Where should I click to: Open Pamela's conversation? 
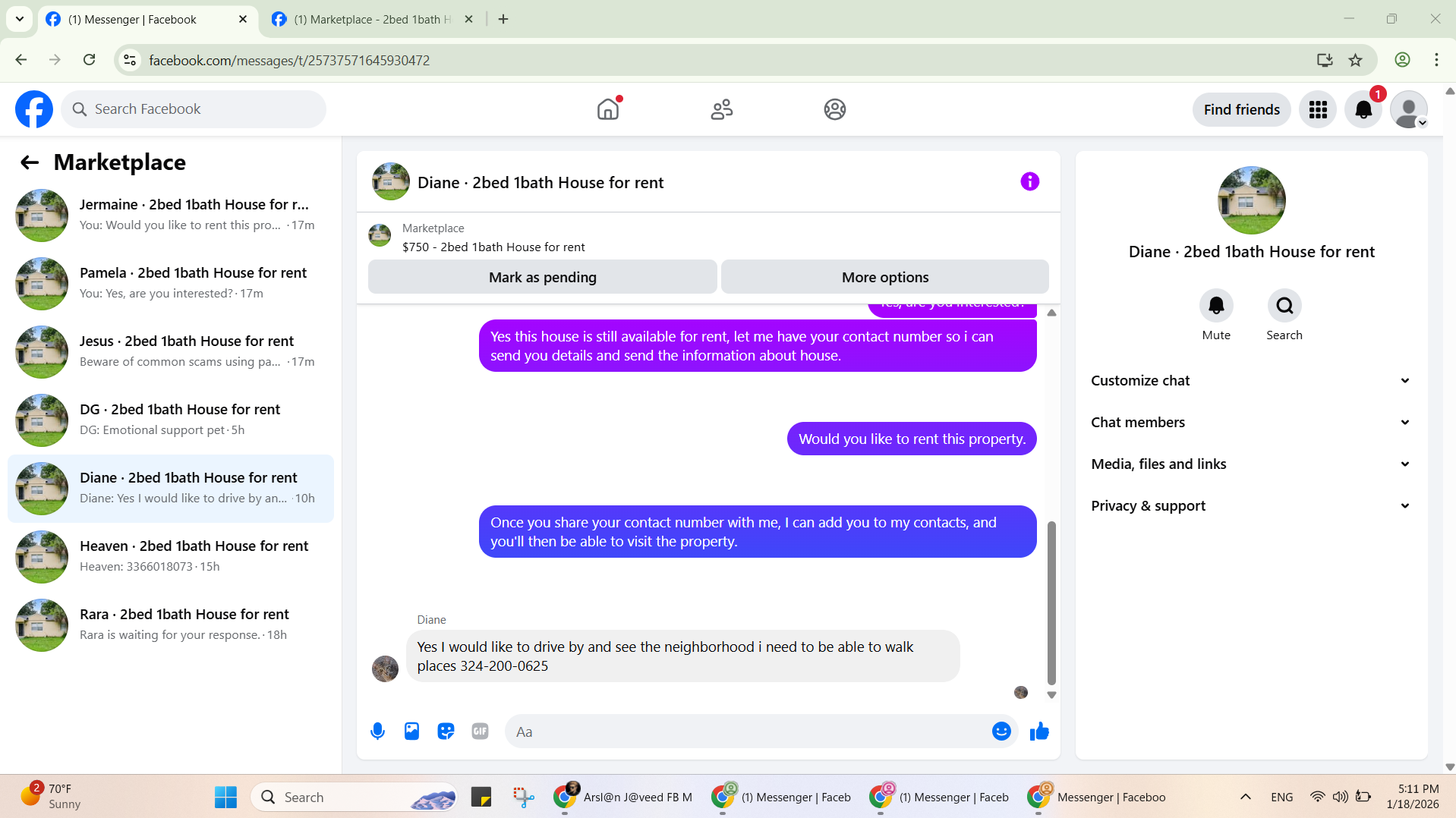(171, 283)
